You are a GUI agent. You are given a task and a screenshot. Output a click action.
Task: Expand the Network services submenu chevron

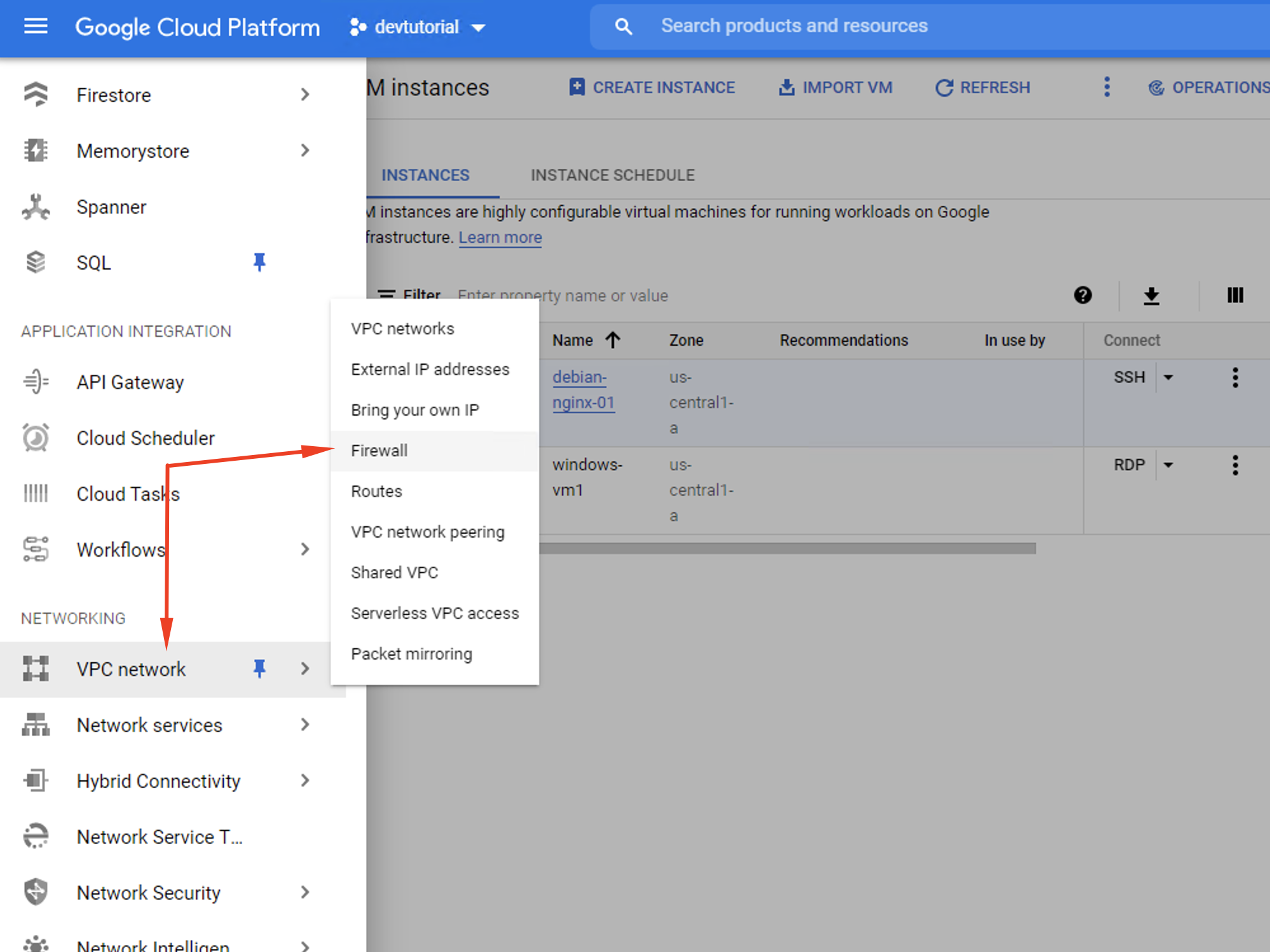click(305, 724)
